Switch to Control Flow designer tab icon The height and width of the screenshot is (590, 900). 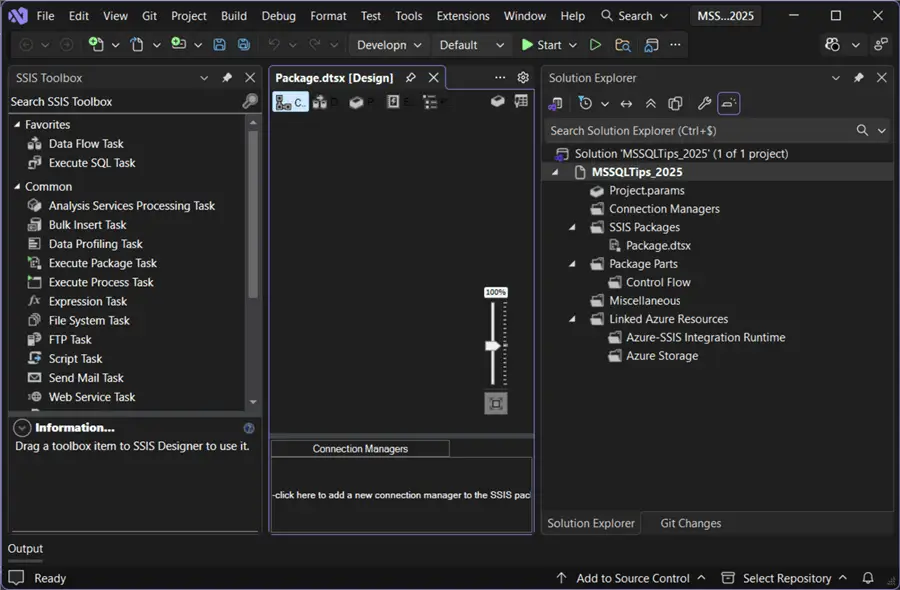click(x=290, y=102)
